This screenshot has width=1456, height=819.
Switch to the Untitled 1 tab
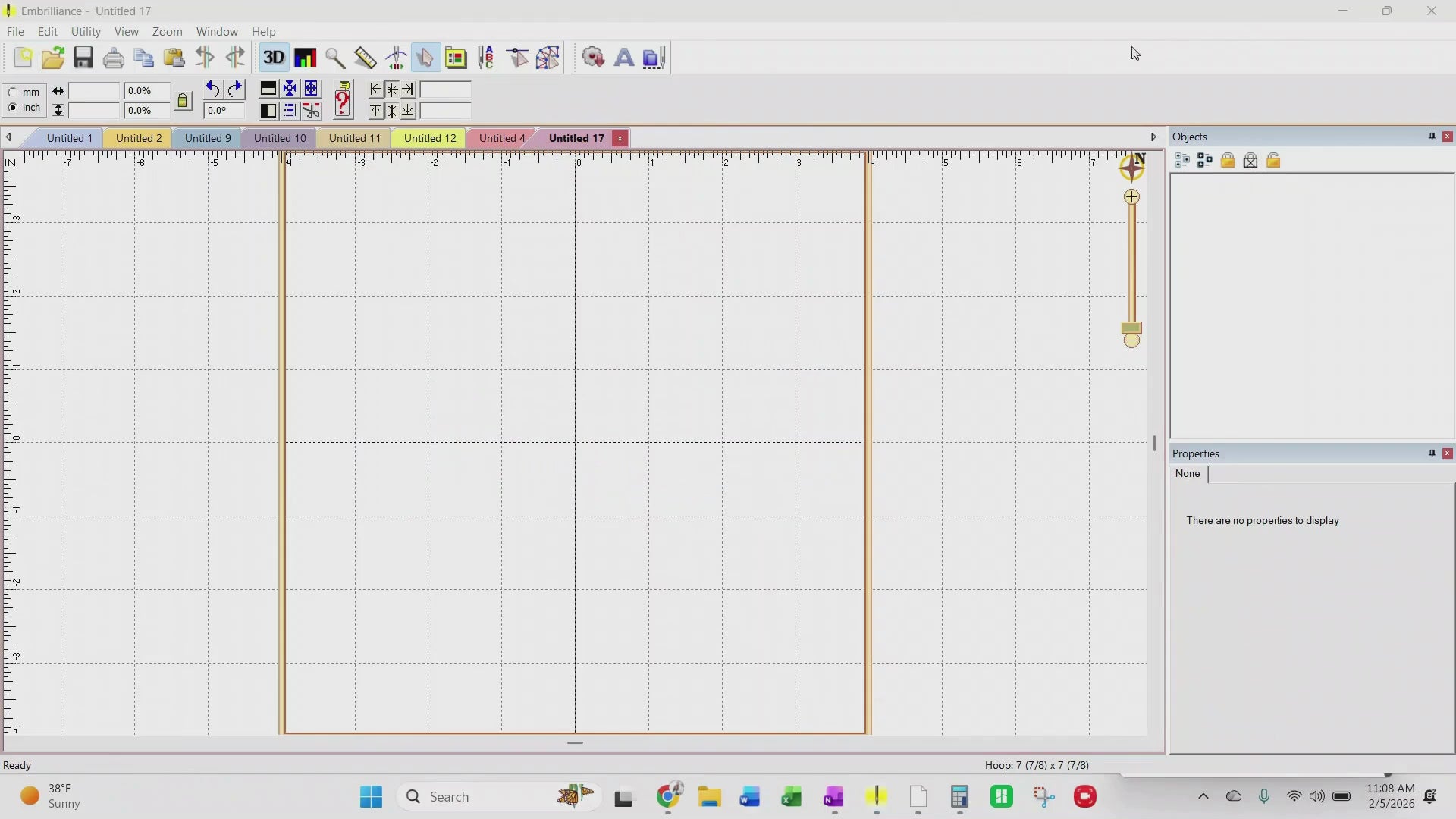(x=69, y=138)
